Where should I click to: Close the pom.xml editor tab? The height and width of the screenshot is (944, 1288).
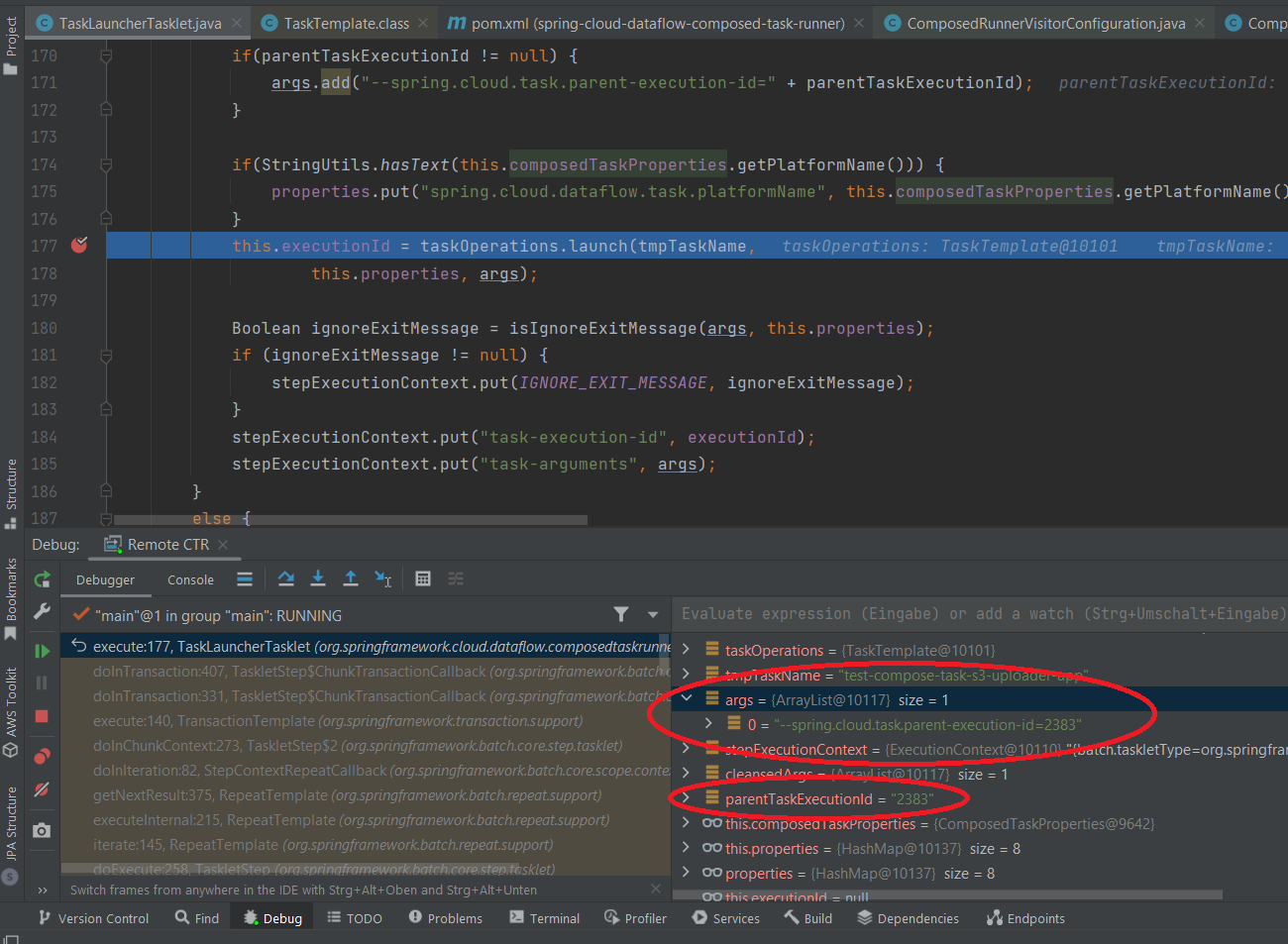coord(859,23)
